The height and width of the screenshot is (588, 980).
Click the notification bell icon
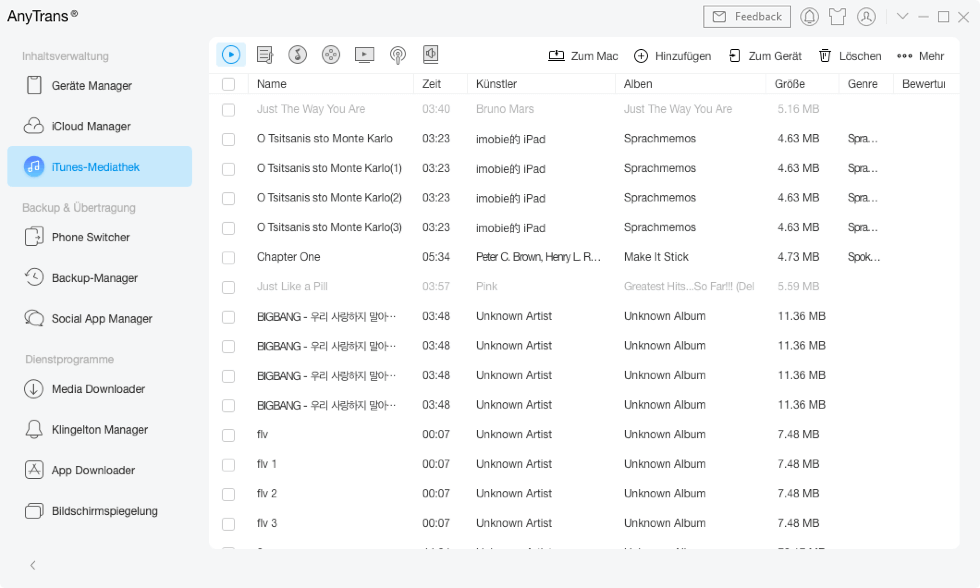[x=809, y=17]
